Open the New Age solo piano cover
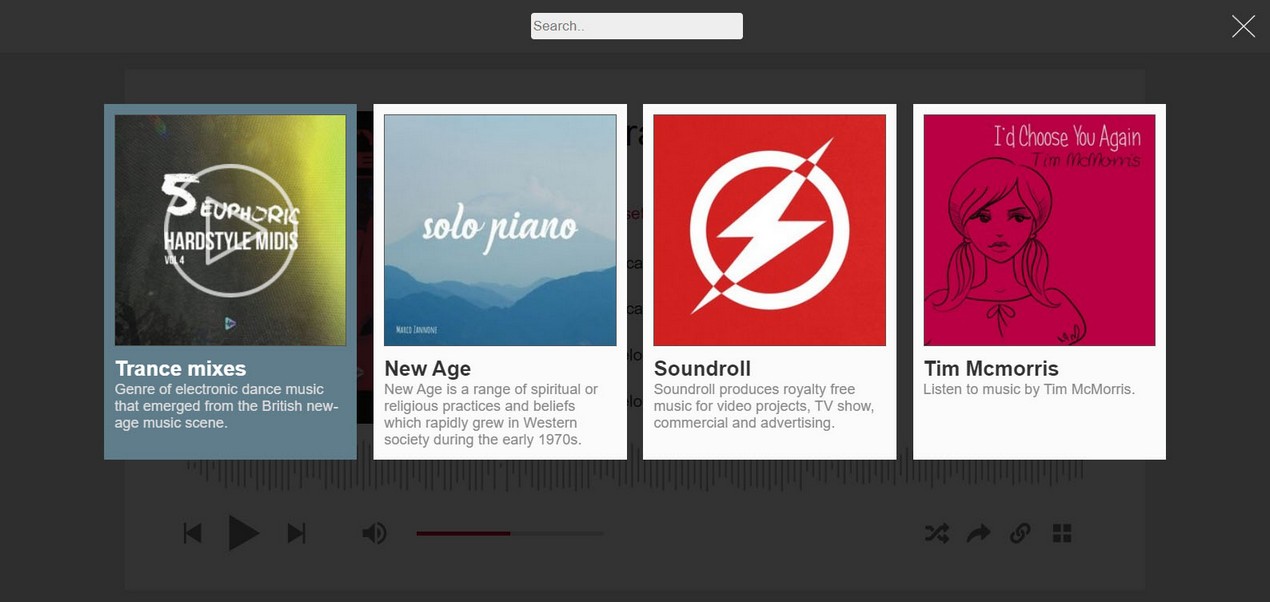This screenshot has height=602, width=1270. [x=500, y=230]
